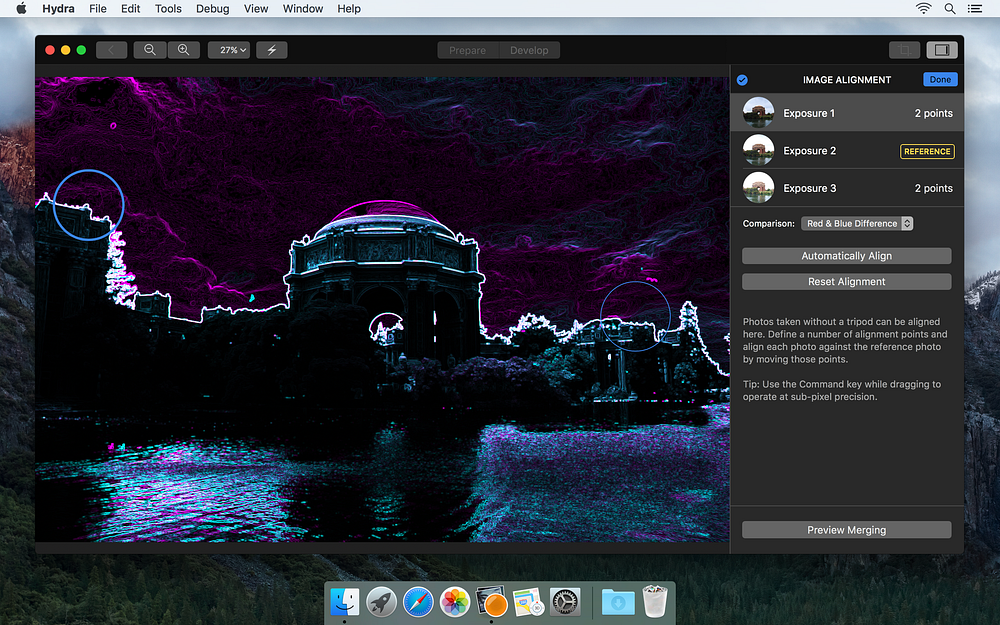1000x625 pixels.
Task: Click '2 points' next to Exposure 1
Action: click(933, 113)
